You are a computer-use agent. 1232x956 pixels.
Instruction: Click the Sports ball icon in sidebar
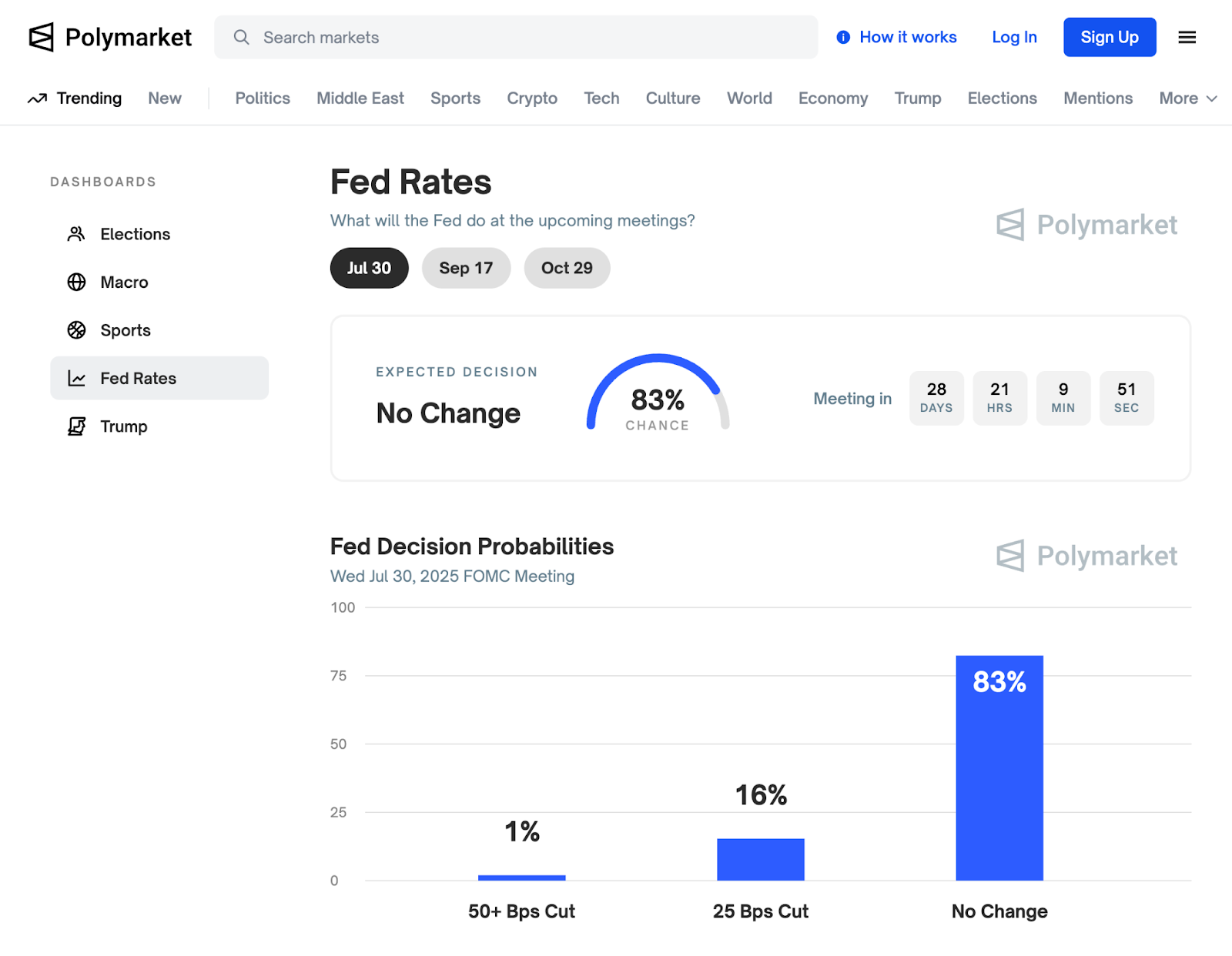point(76,330)
